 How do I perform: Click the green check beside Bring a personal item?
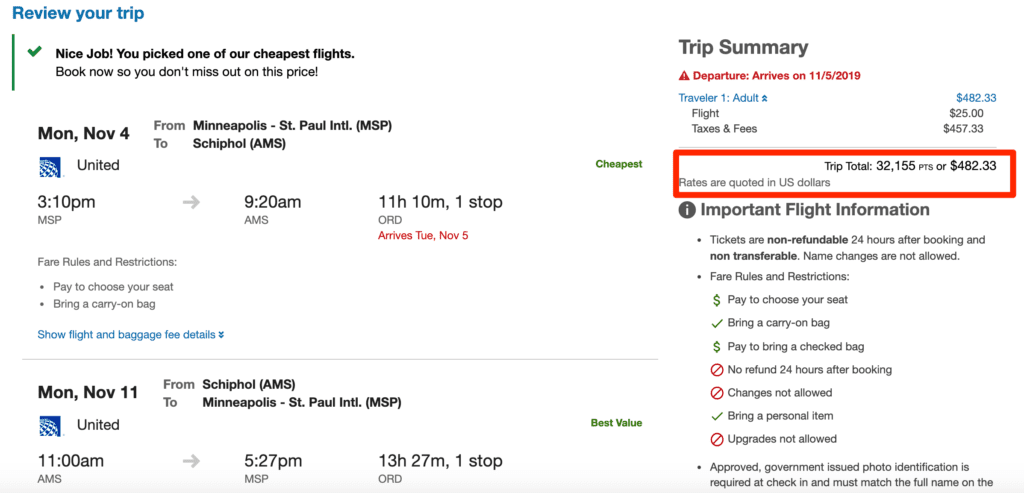pyautogui.click(x=716, y=416)
